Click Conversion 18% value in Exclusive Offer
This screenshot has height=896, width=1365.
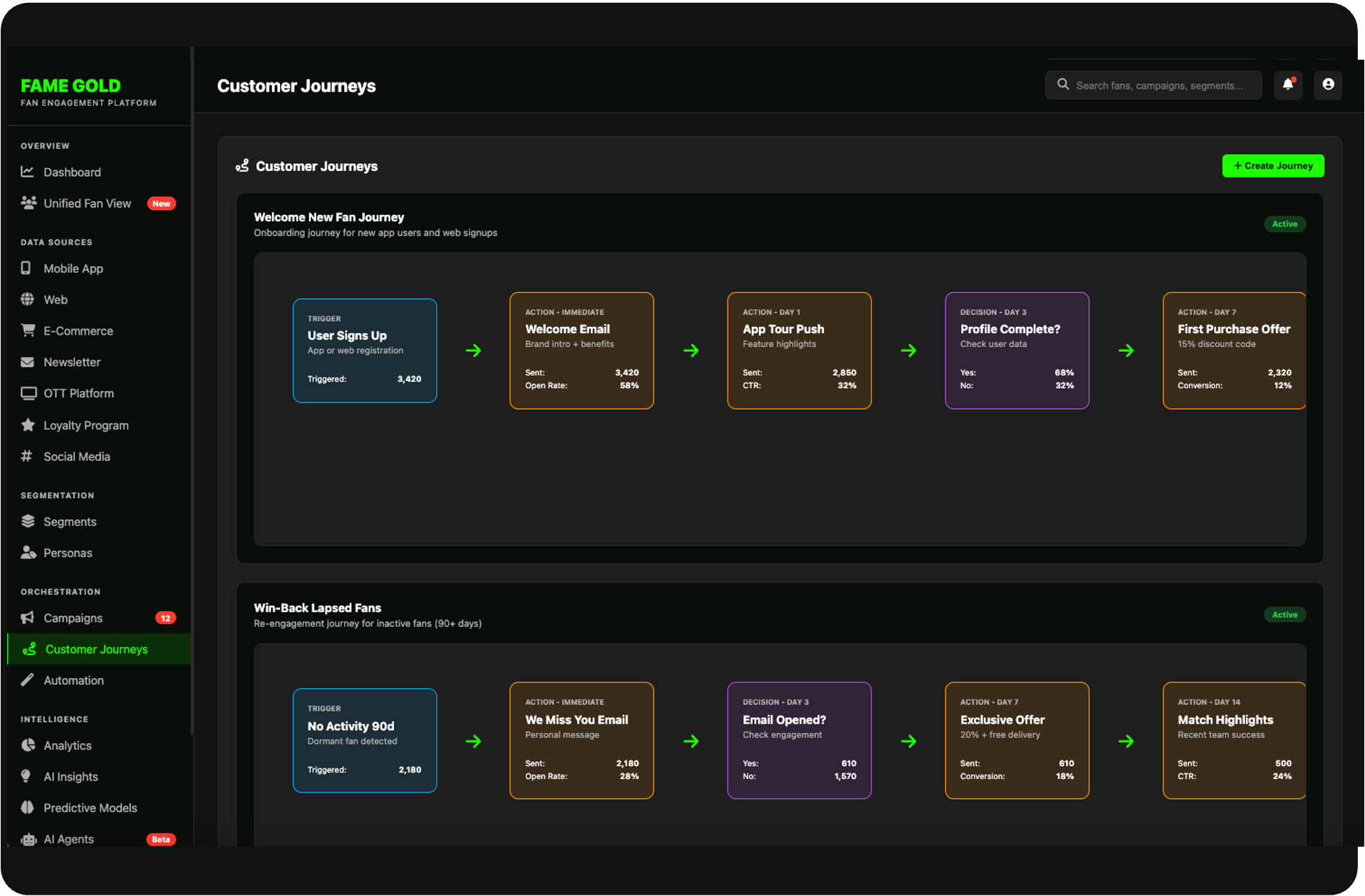(1065, 776)
